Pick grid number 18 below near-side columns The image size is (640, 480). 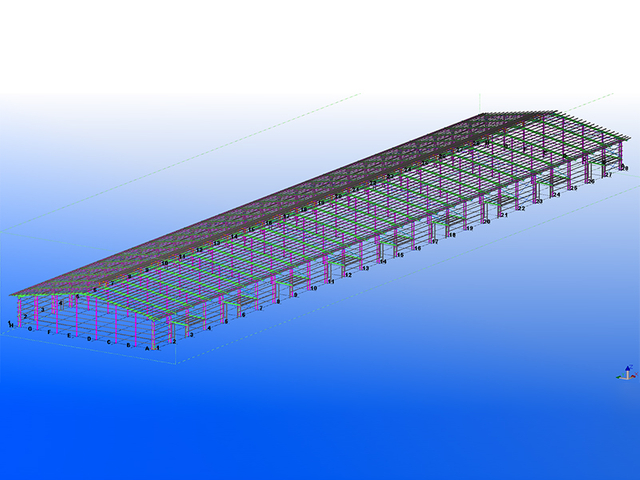[x=452, y=235]
